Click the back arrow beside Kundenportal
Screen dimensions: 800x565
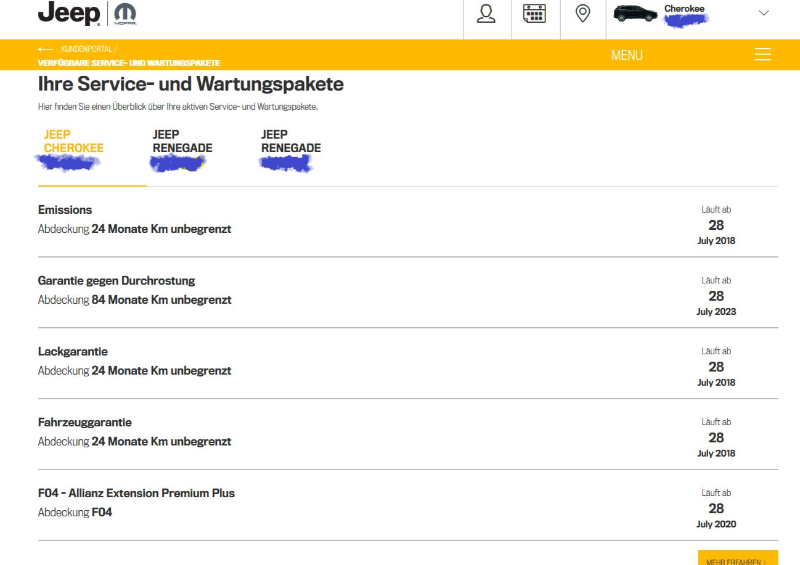(45, 49)
